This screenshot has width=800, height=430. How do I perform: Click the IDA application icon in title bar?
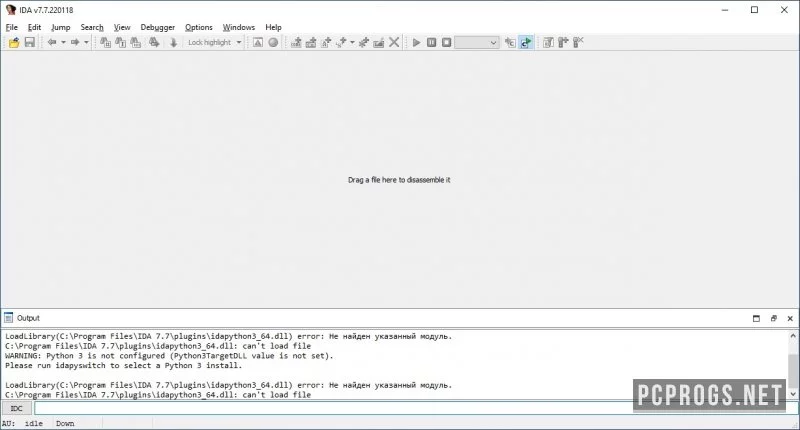pyautogui.click(x=11, y=10)
